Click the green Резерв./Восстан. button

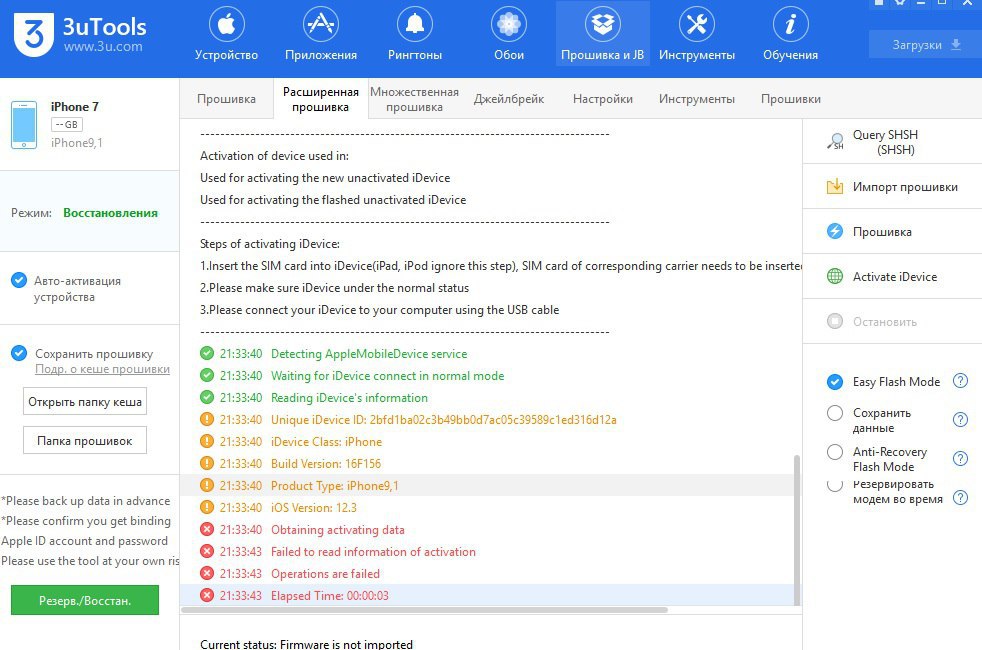coord(85,600)
